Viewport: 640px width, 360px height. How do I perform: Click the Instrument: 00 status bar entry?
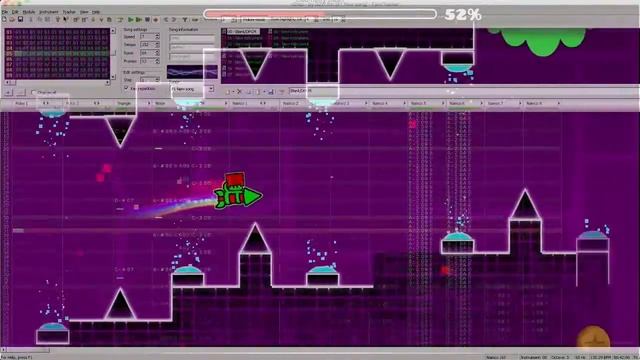pos(535,357)
